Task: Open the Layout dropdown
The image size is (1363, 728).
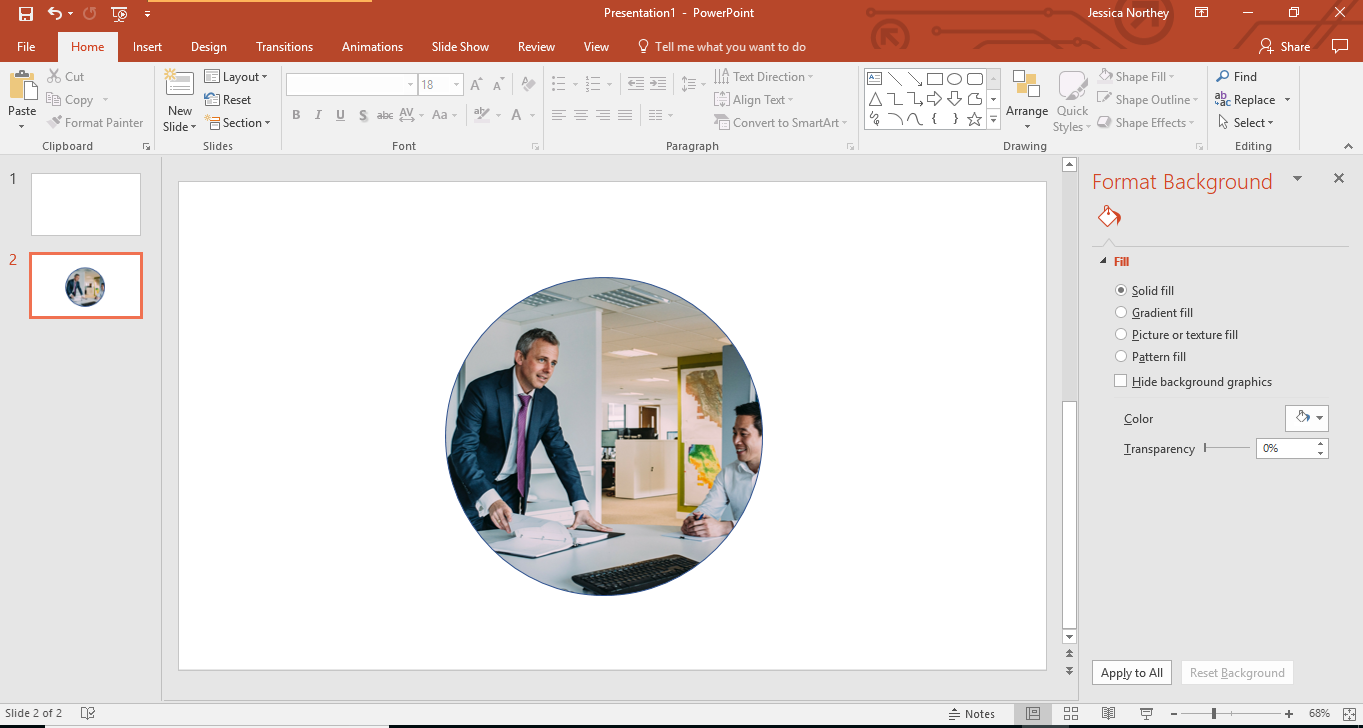Action: (x=237, y=76)
